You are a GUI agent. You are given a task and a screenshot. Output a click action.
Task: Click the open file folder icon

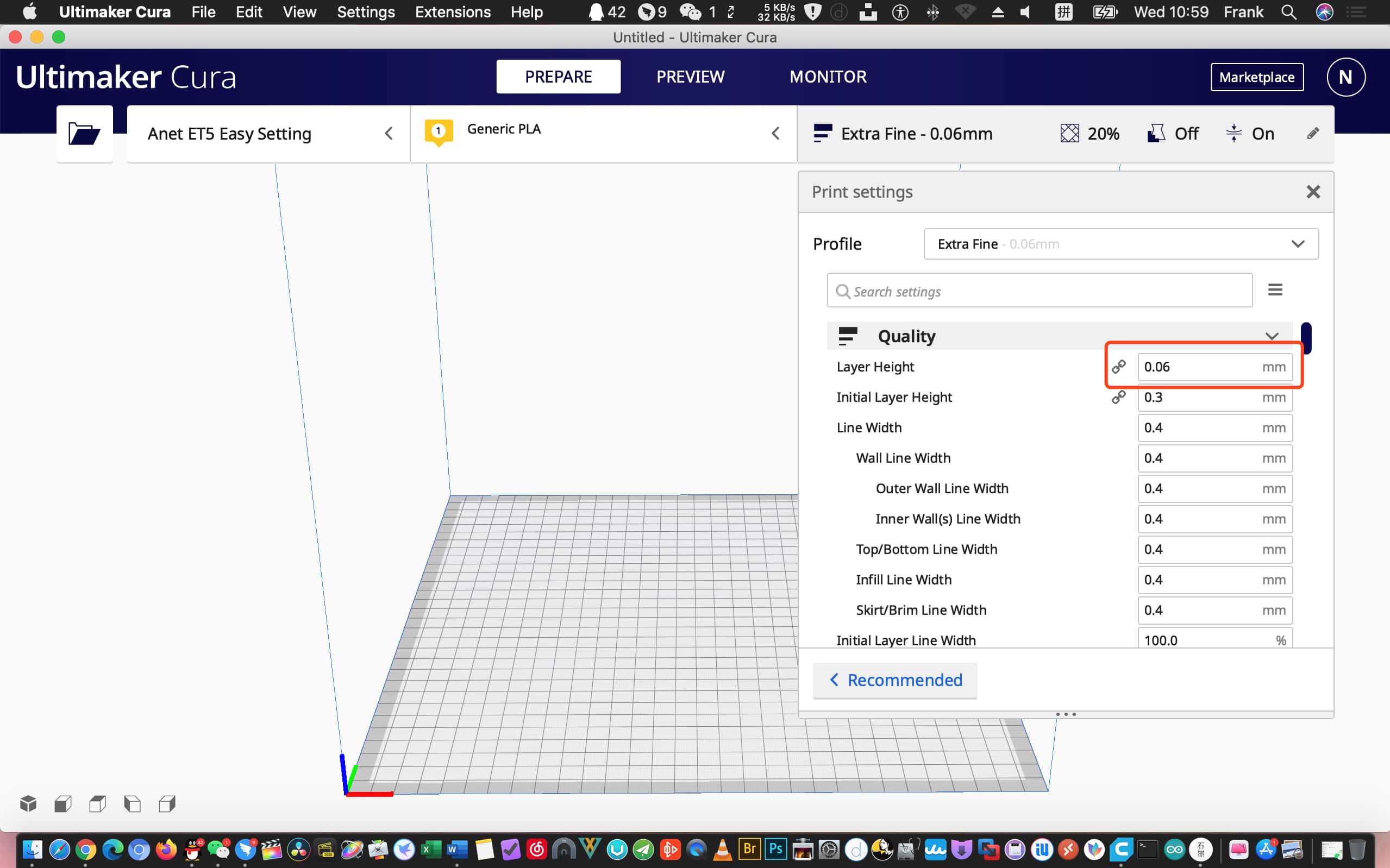84,134
